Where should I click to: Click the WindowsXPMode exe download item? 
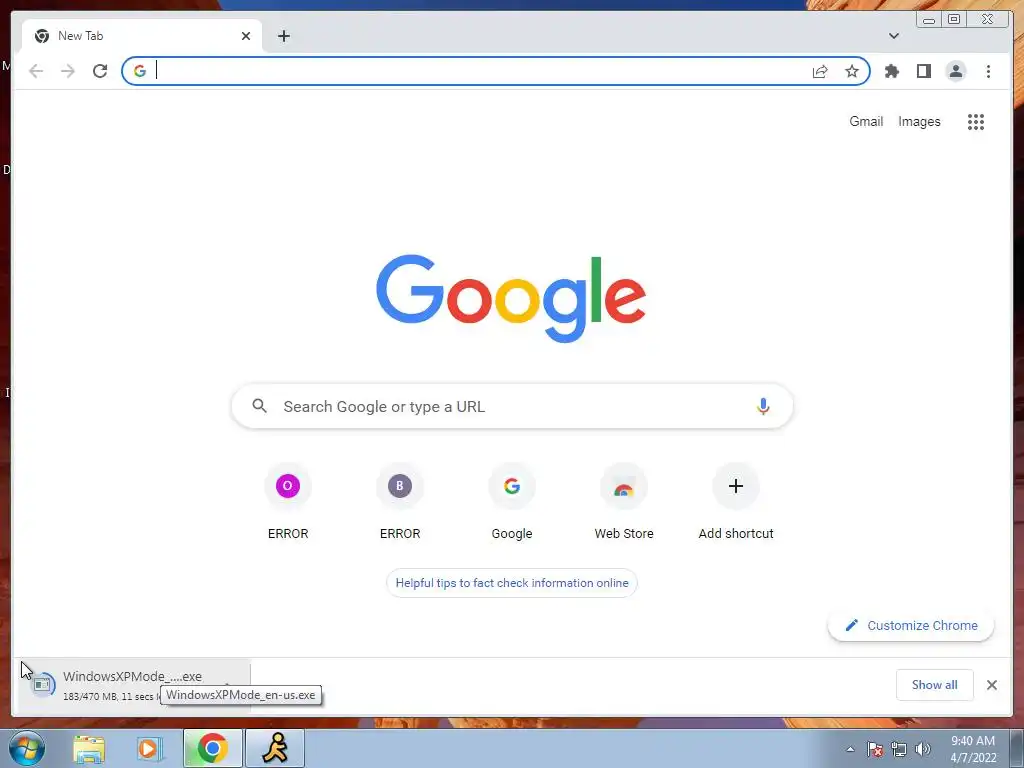coord(134,685)
